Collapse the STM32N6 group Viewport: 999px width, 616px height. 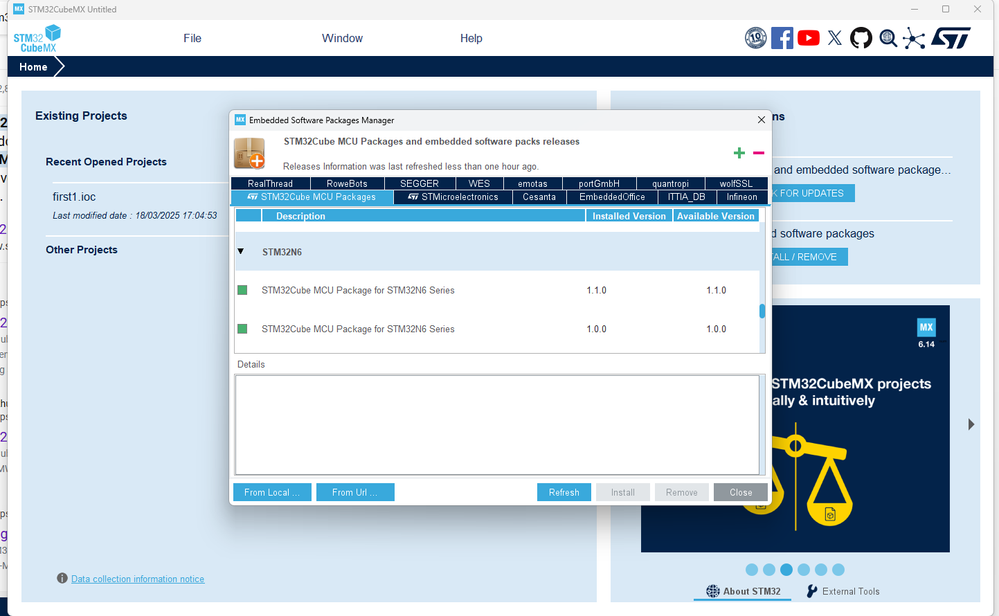tap(241, 252)
